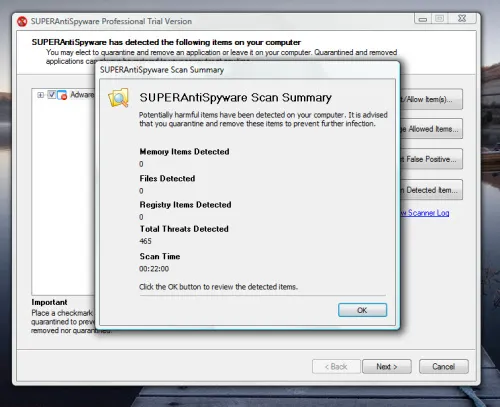
Task: Uncheck the Adware item checkbox
Action: [x=51, y=95]
